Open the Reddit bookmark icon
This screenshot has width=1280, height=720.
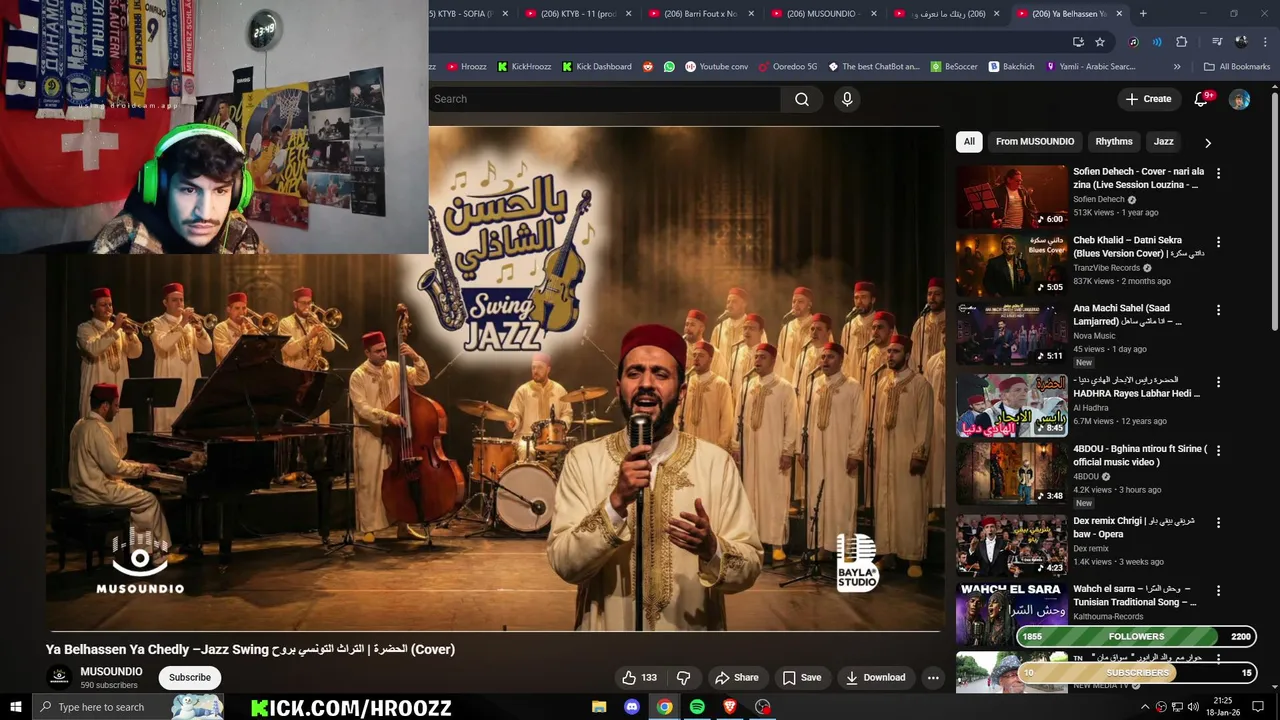tap(647, 67)
